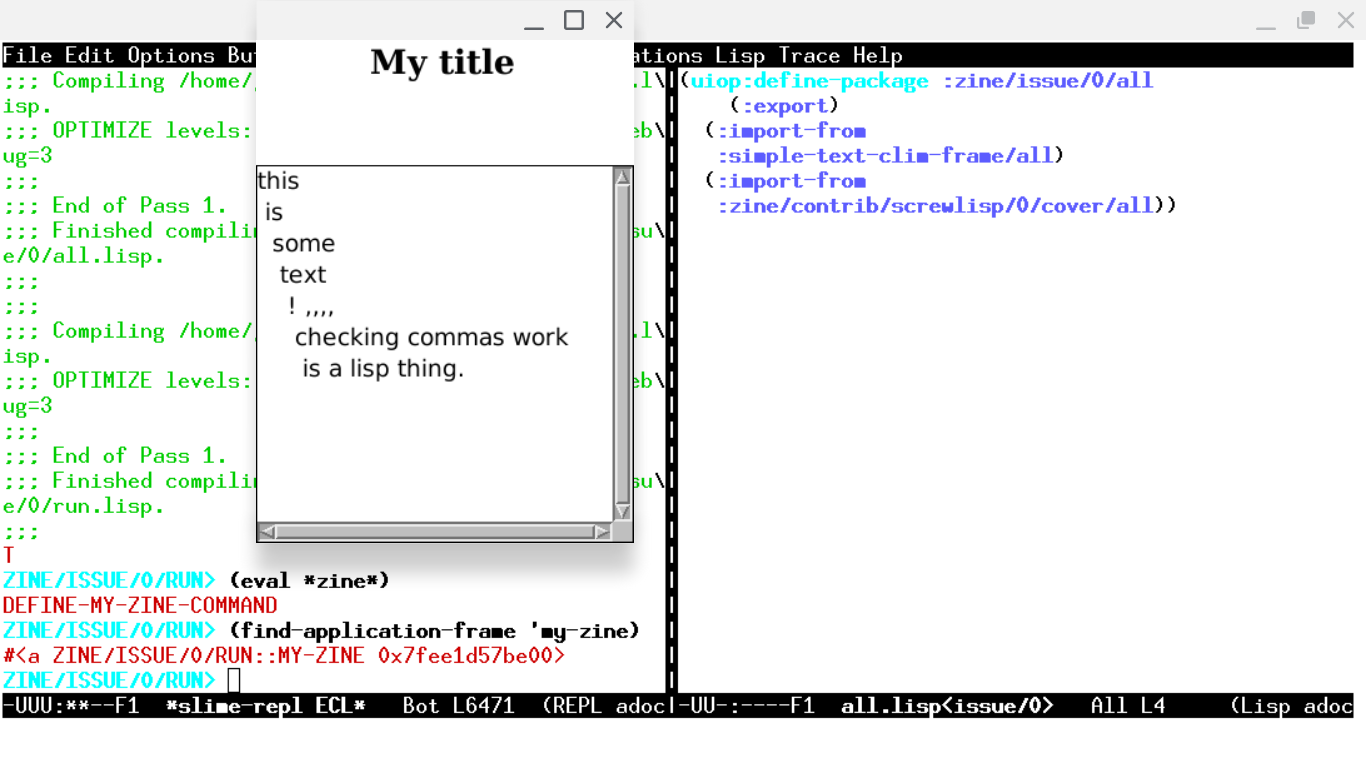Maximize the My title zine window
The height and width of the screenshot is (767, 1366).
click(574, 21)
